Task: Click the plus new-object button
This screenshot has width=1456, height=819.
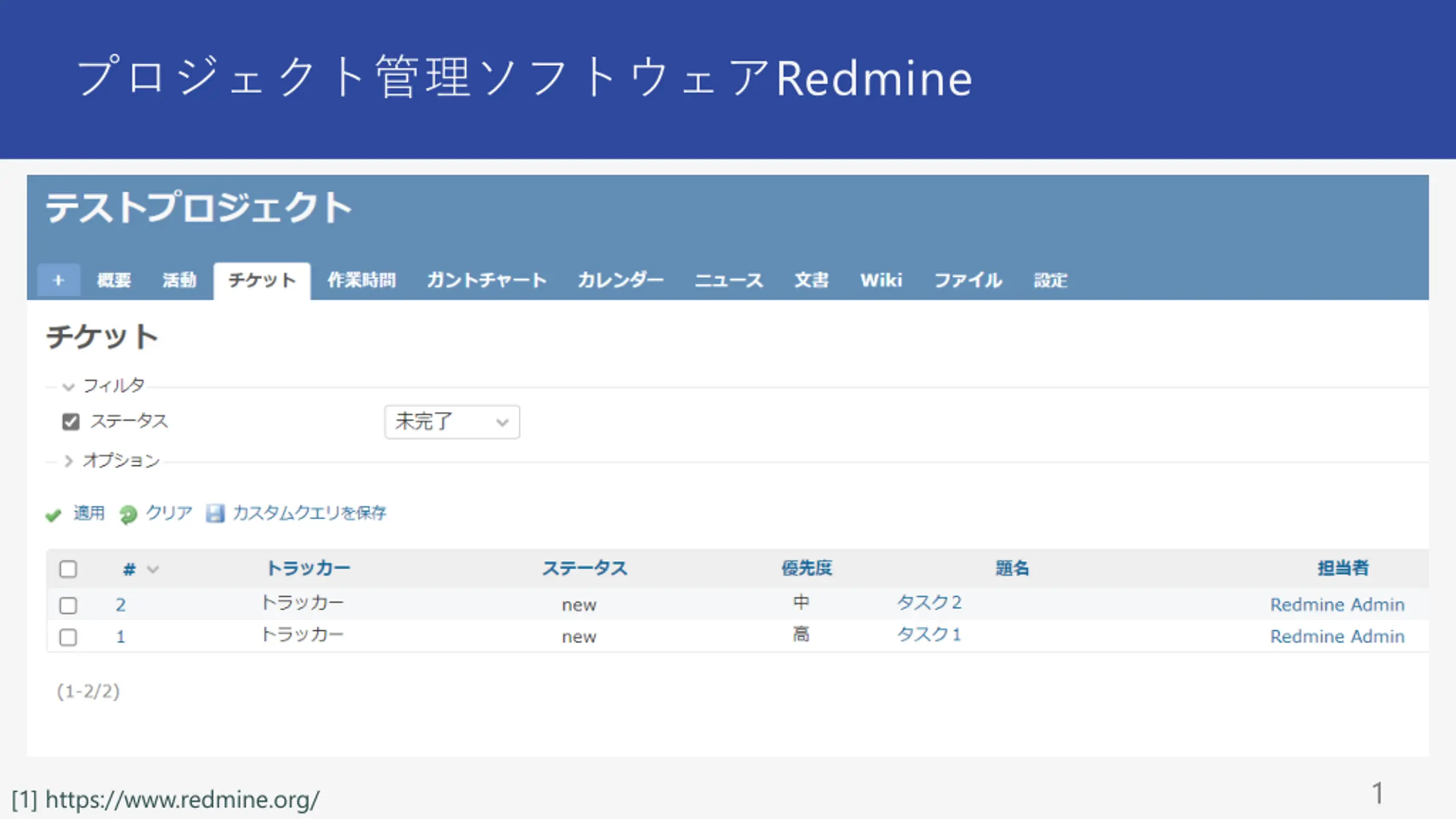Action: (59, 280)
